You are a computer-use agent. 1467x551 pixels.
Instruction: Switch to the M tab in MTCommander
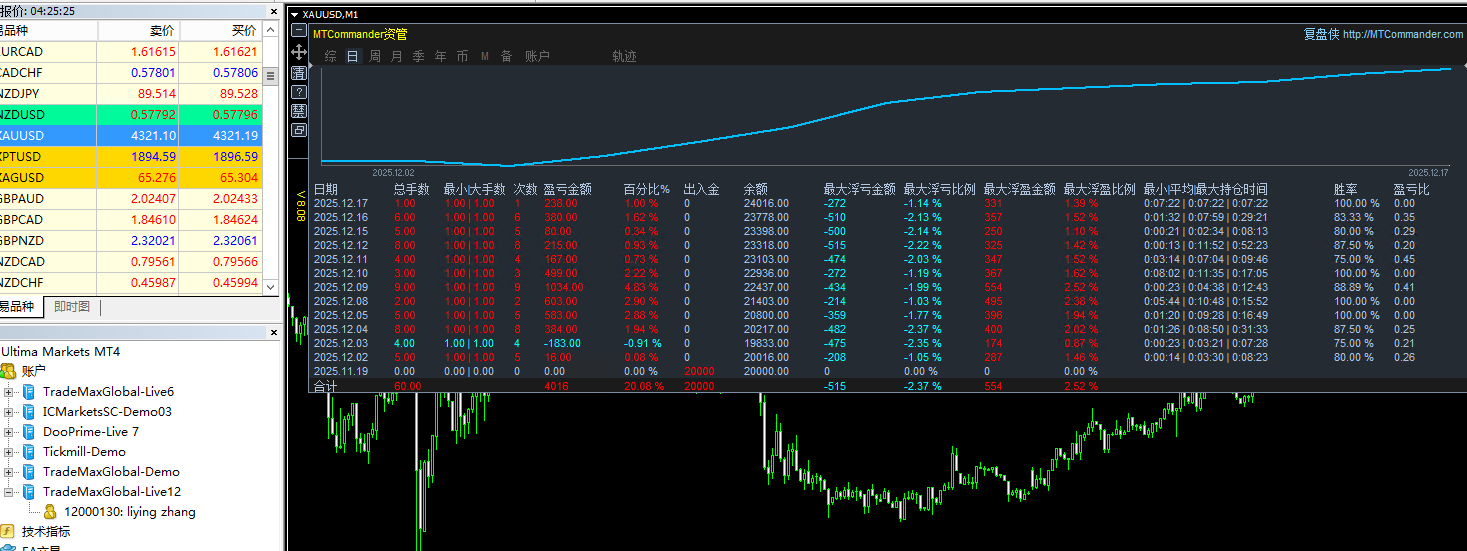pyautogui.click(x=484, y=56)
